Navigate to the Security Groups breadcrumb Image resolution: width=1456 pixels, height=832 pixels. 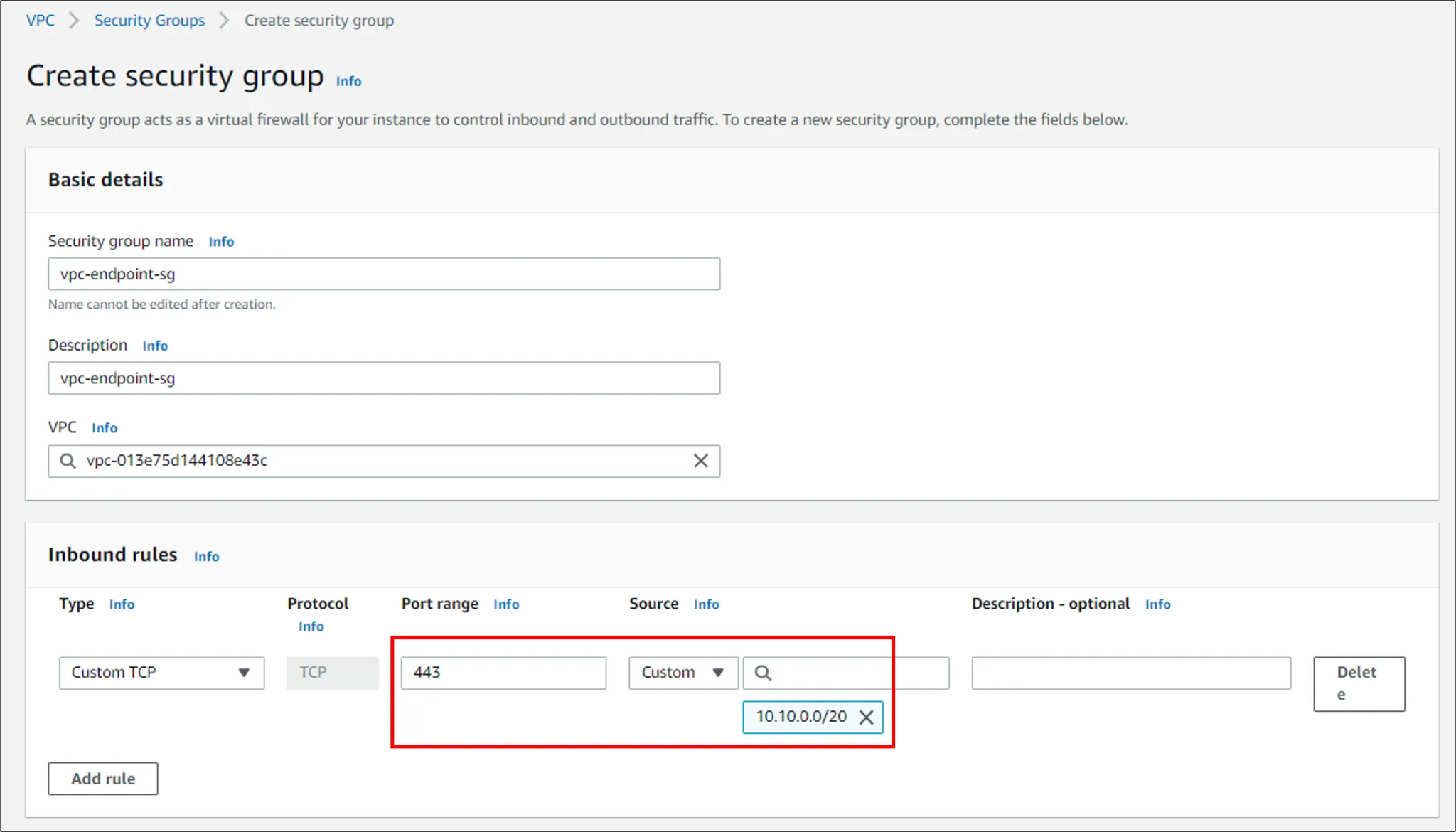tap(149, 21)
